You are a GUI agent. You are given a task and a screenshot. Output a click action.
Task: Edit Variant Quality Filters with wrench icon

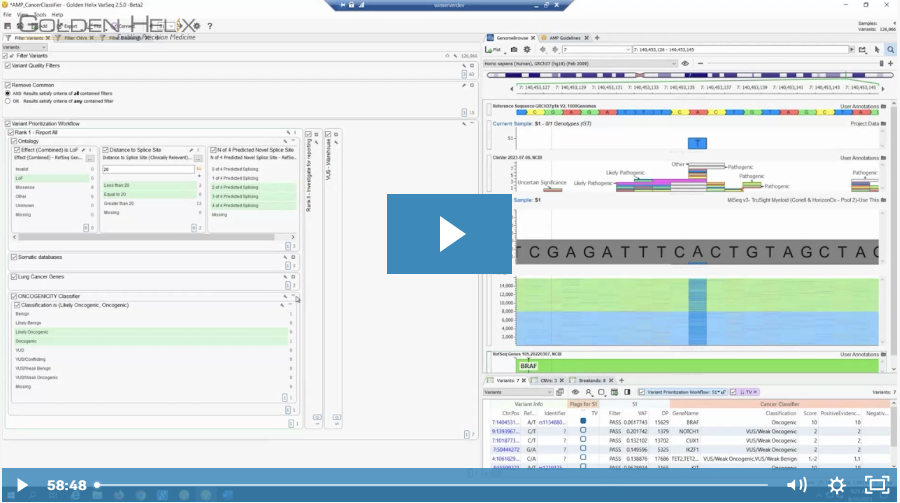[464, 65]
